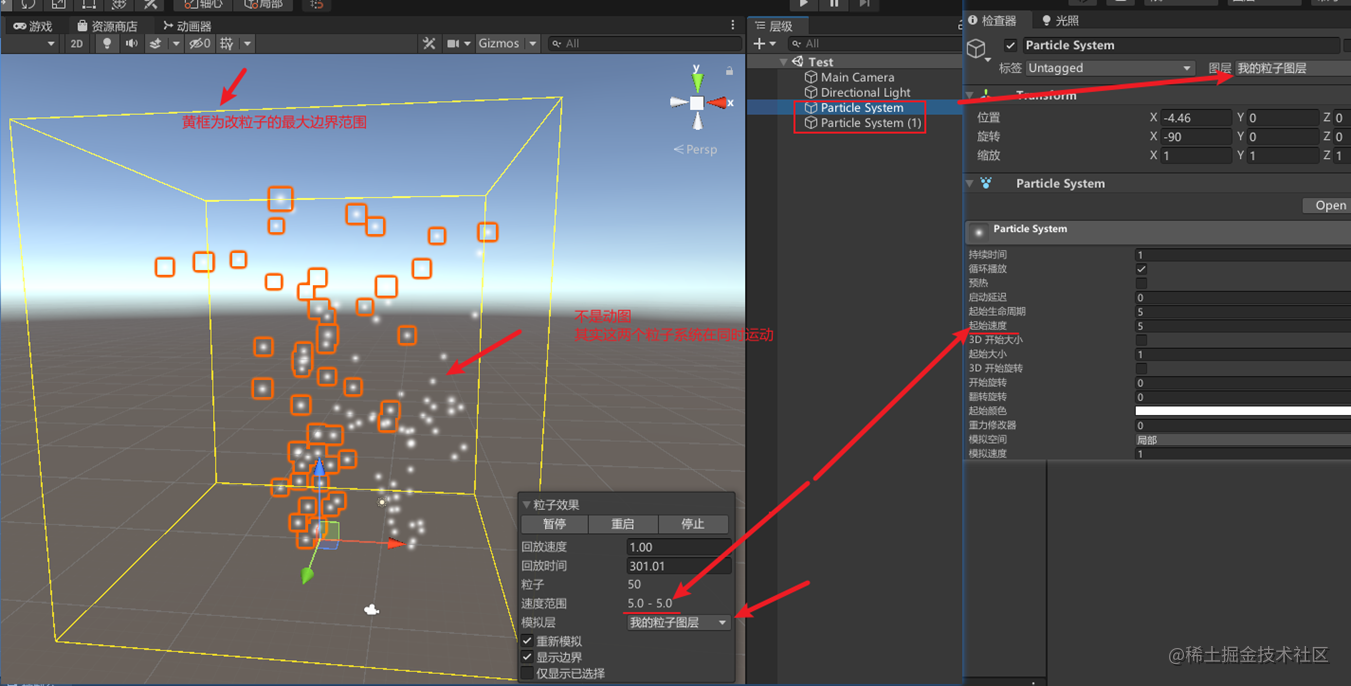Screen dimensions: 1351x686
Task: Open 标签 Untagged tag dropdown
Action: click(x=1111, y=68)
